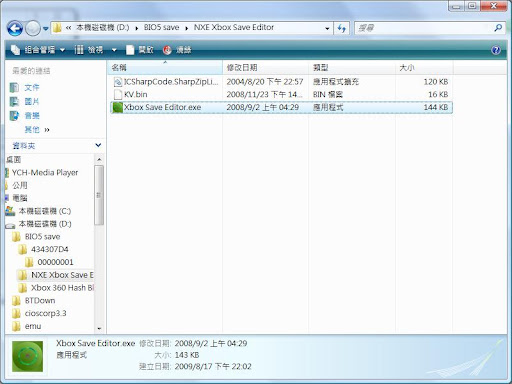
Task: Select the emu folder in the tree
Action: coord(33,326)
